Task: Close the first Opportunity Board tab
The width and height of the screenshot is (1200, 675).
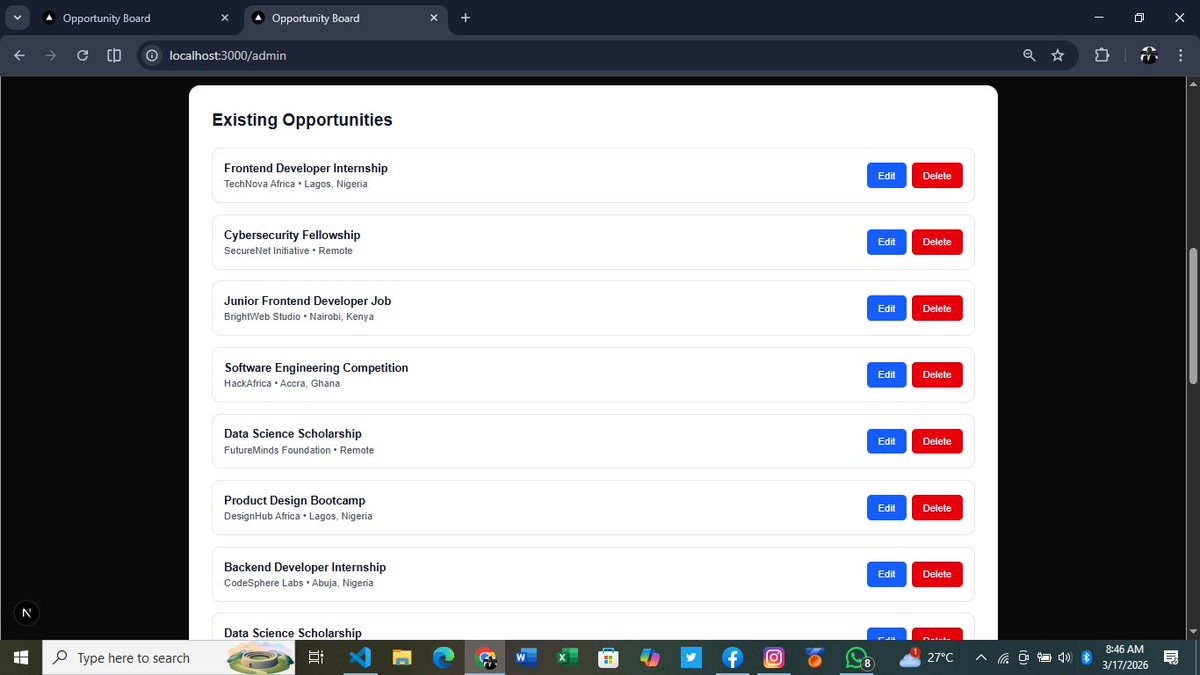Action: click(225, 18)
